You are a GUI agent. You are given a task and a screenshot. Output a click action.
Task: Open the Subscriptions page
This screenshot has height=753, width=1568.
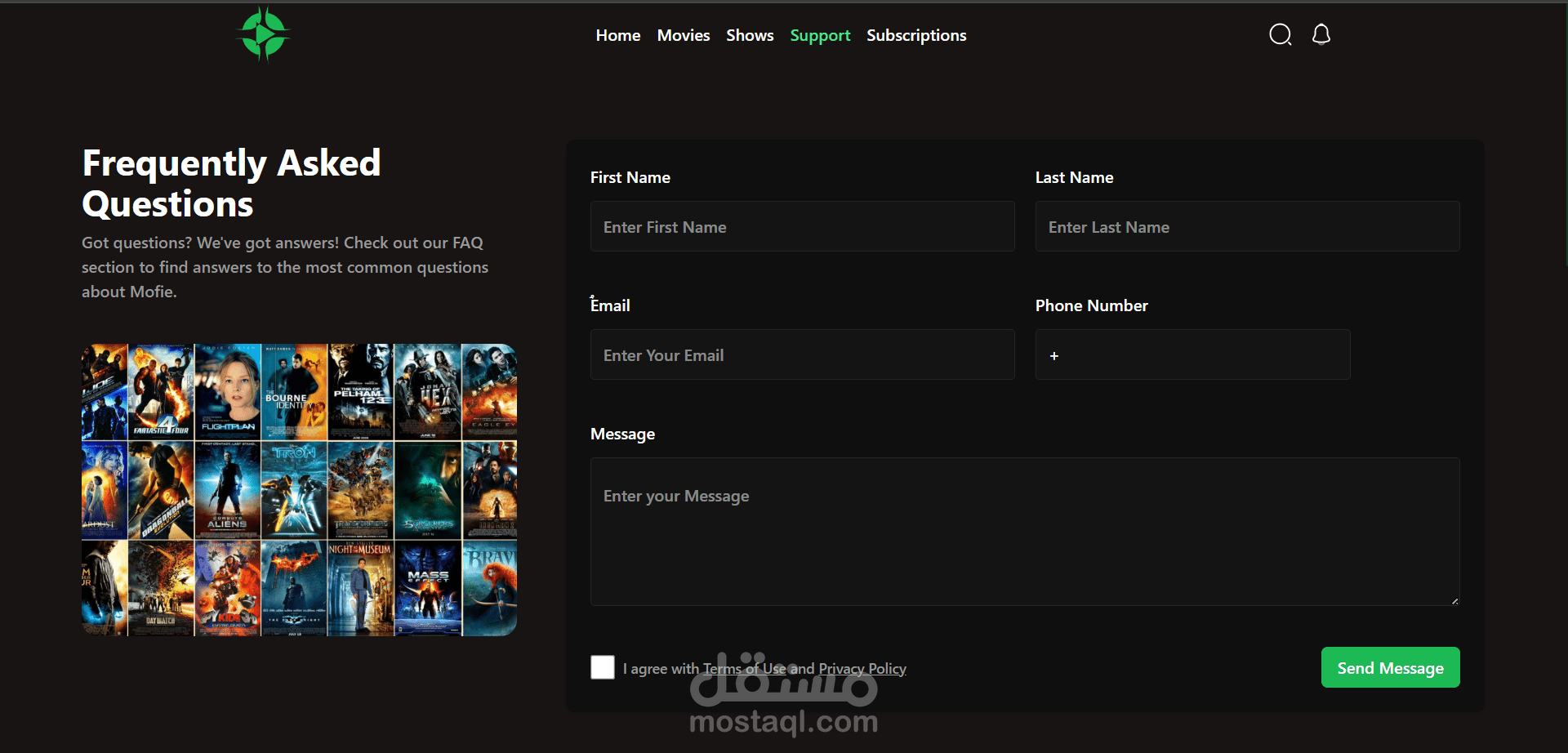[x=916, y=35]
